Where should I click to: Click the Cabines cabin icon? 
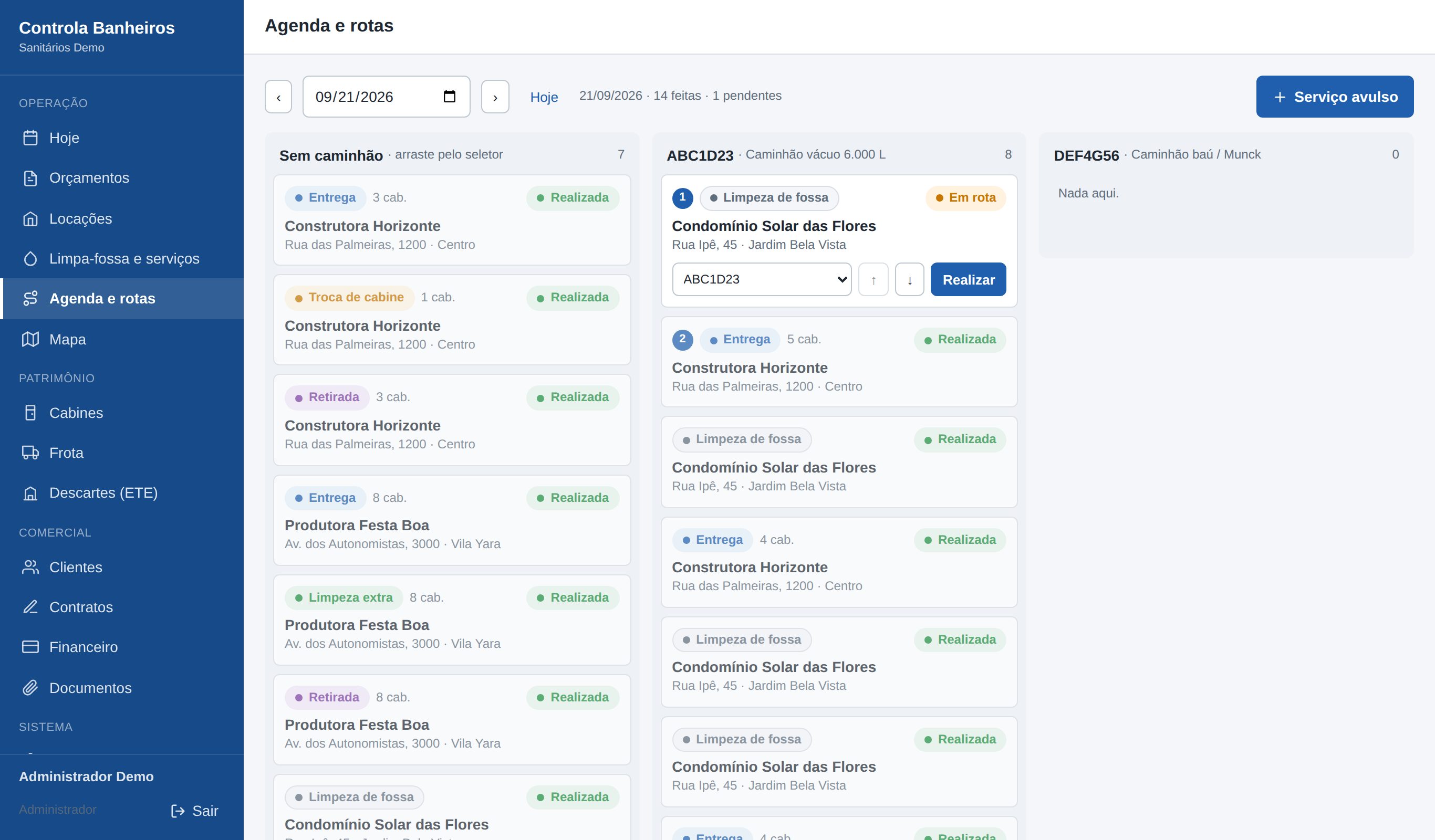click(x=30, y=413)
